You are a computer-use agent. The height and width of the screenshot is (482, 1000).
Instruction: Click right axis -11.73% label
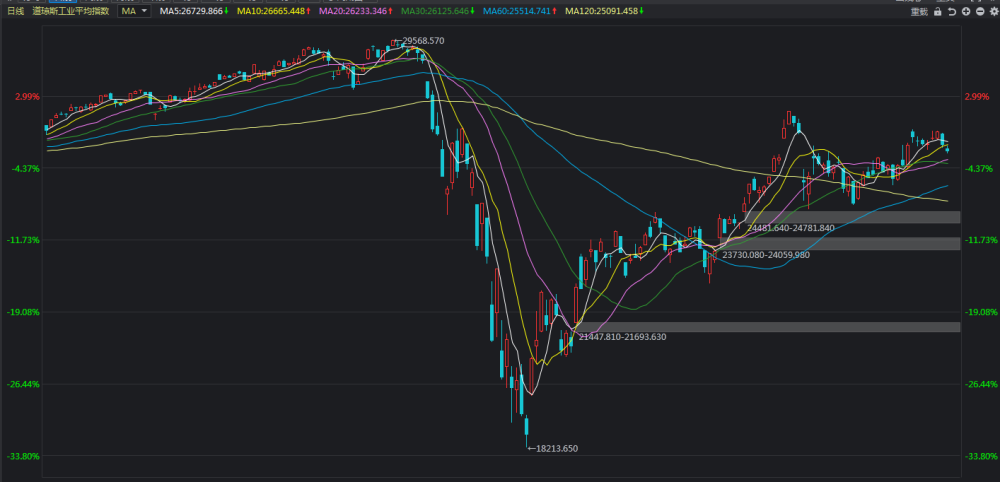pyautogui.click(x=981, y=240)
